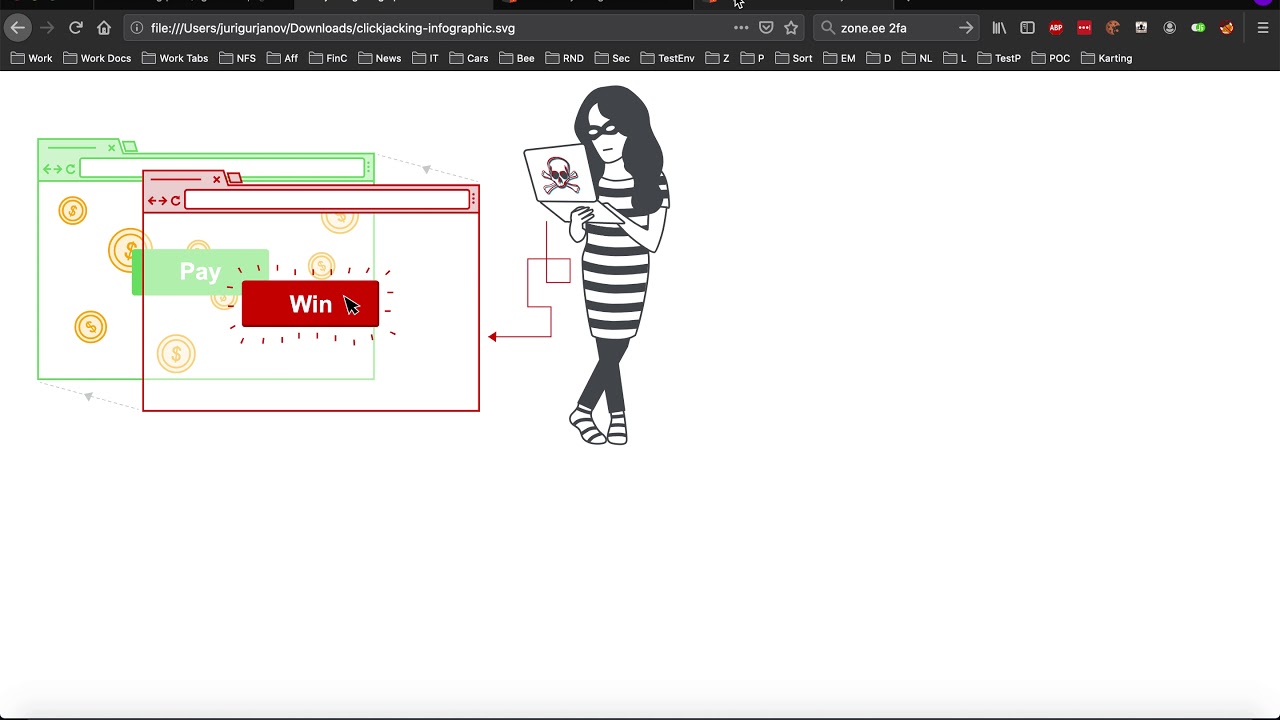Image resolution: width=1280 pixels, height=720 pixels.
Task: Open the RND bookmarks folder
Action: [564, 58]
